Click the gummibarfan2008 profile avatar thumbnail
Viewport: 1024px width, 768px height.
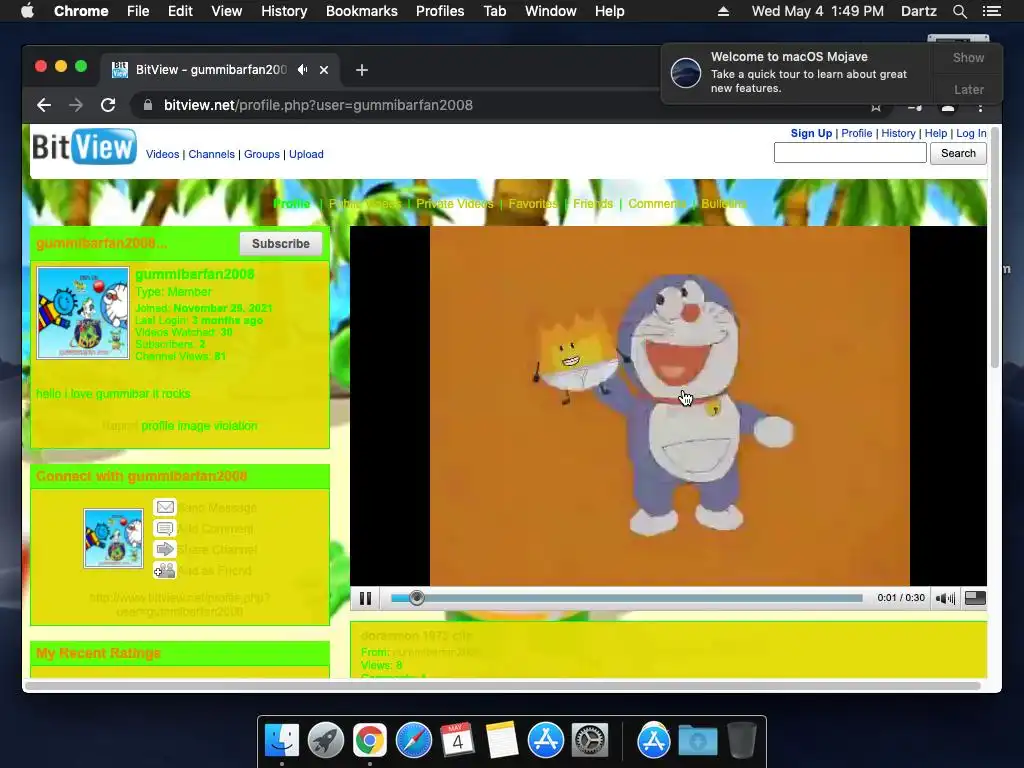[x=83, y=313]
